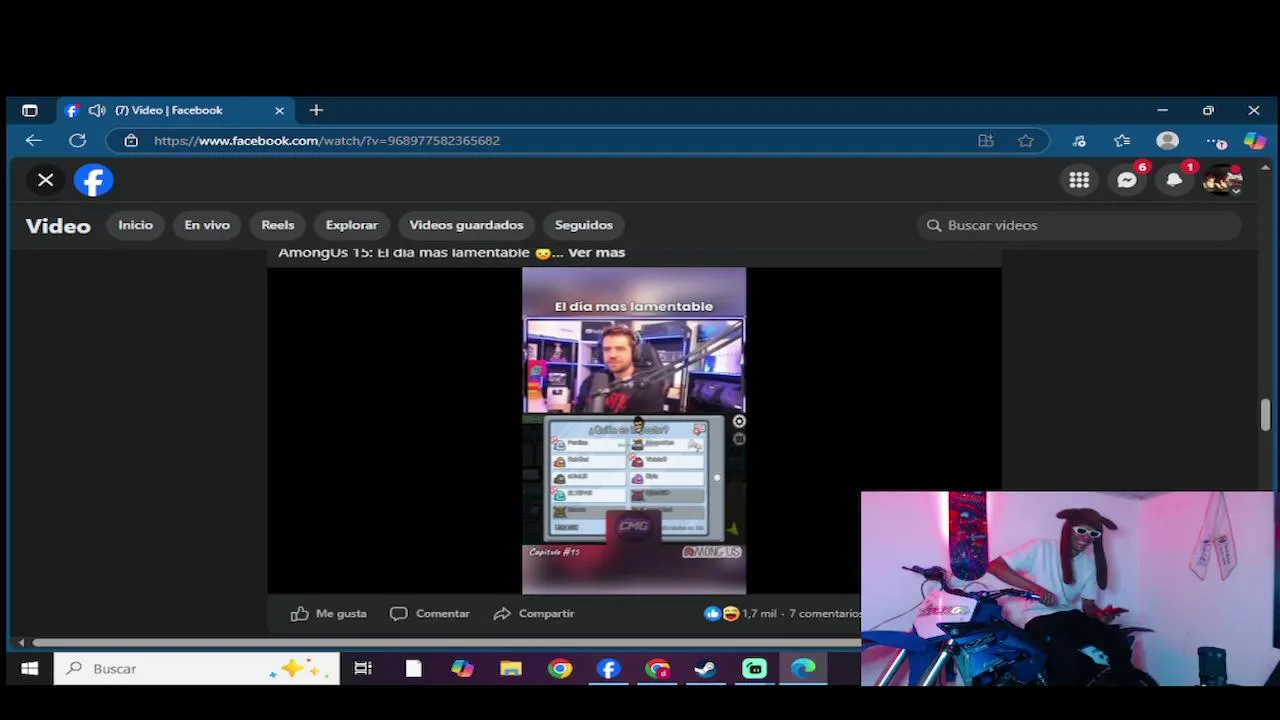Screen dimensions: 1280x720
Task: Select the Inicio tab in Video
Action: pos(136,225)
